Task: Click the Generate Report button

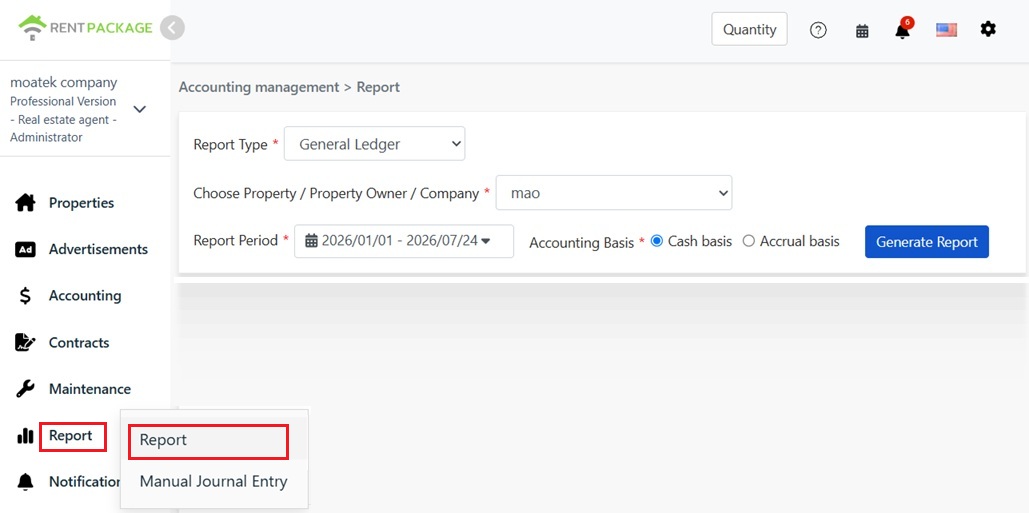Action: tap(927, 241)
